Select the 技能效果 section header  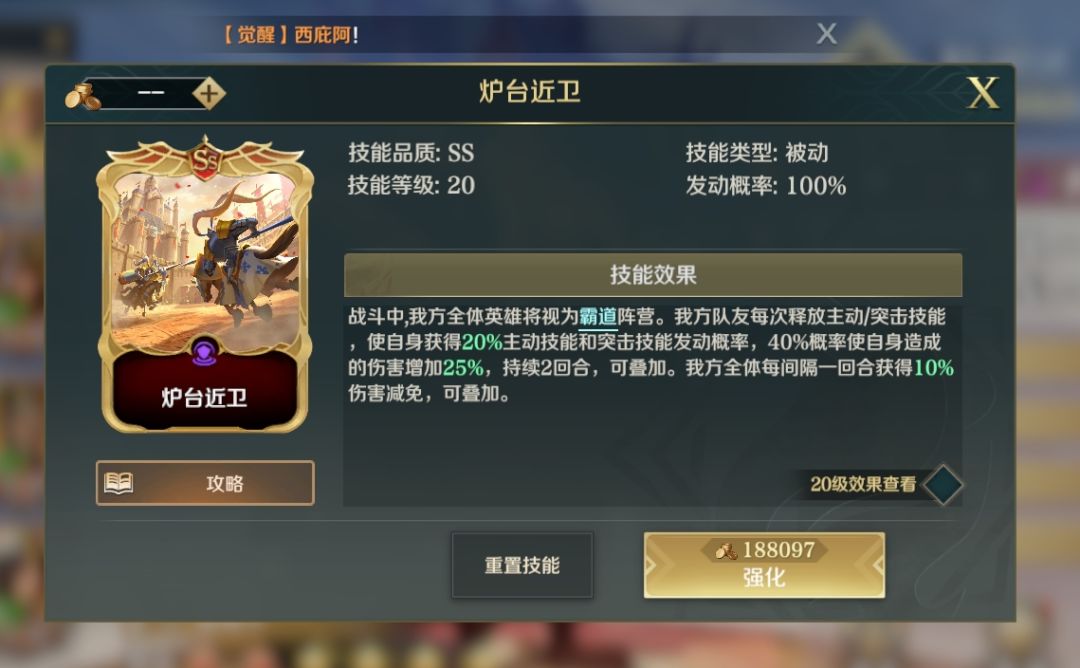coord(653,275)
